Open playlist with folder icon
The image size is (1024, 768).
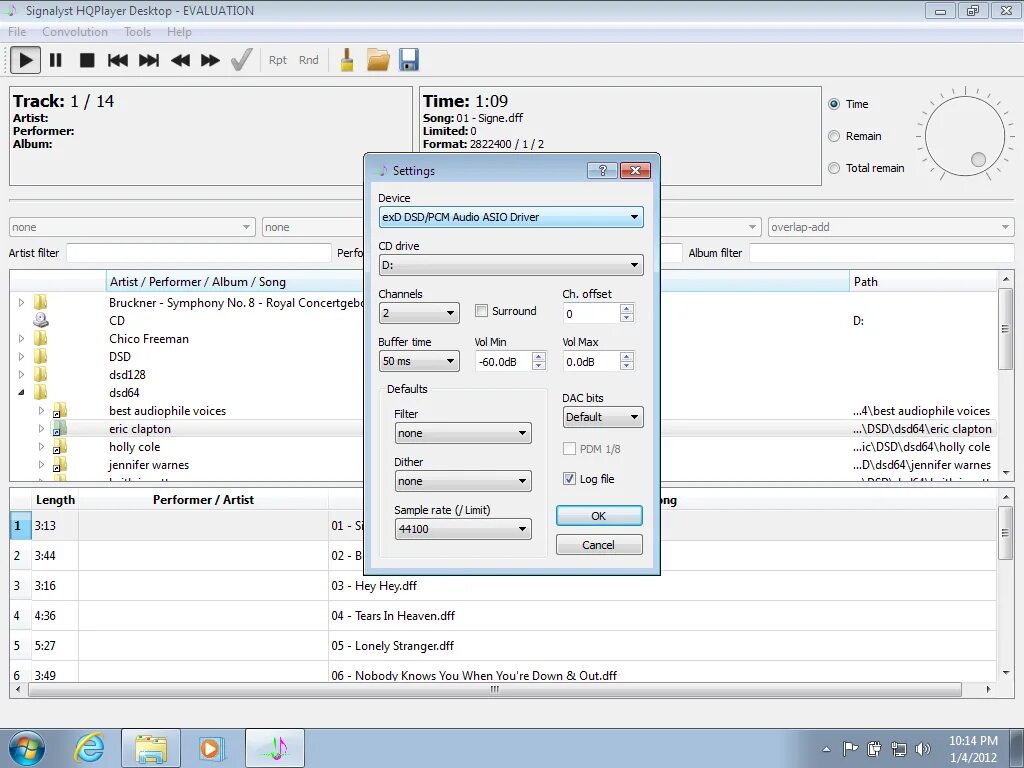click(378, 60)
